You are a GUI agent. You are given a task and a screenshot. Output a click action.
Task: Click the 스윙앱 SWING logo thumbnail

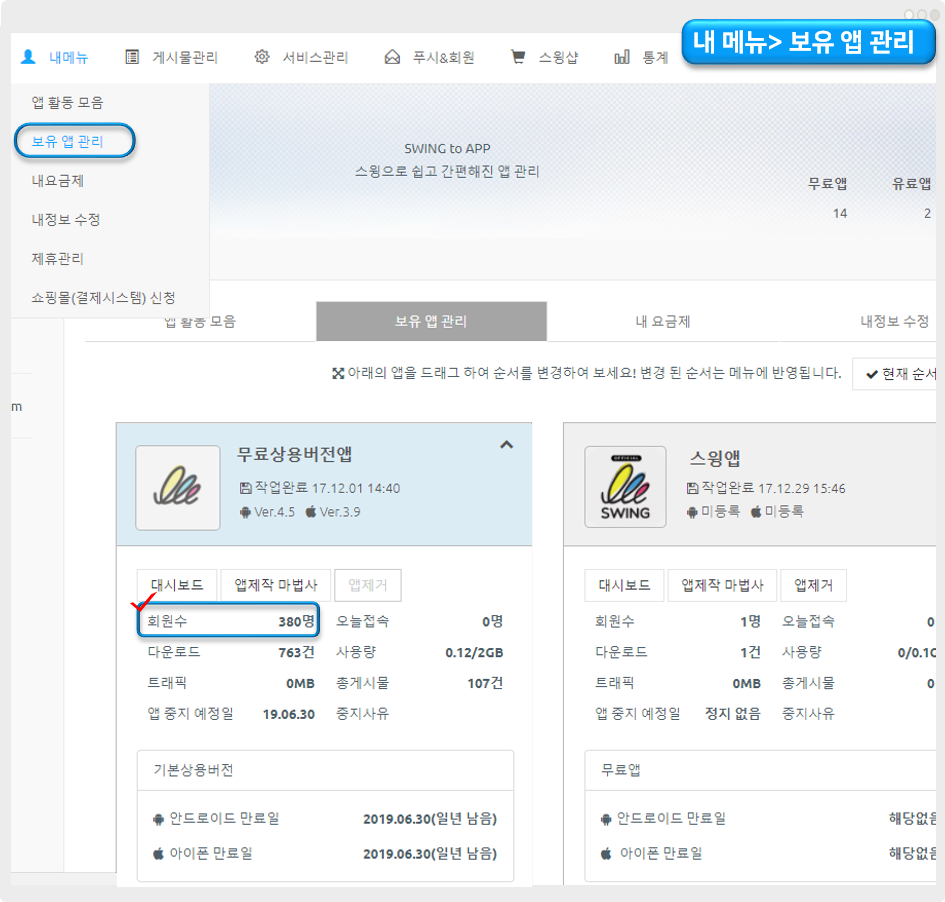[625, 487]
